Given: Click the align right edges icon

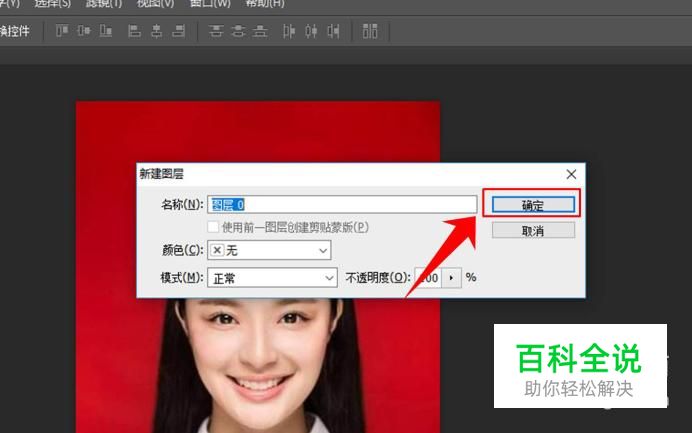Looking at the screenshot, I should click(178, 31).
